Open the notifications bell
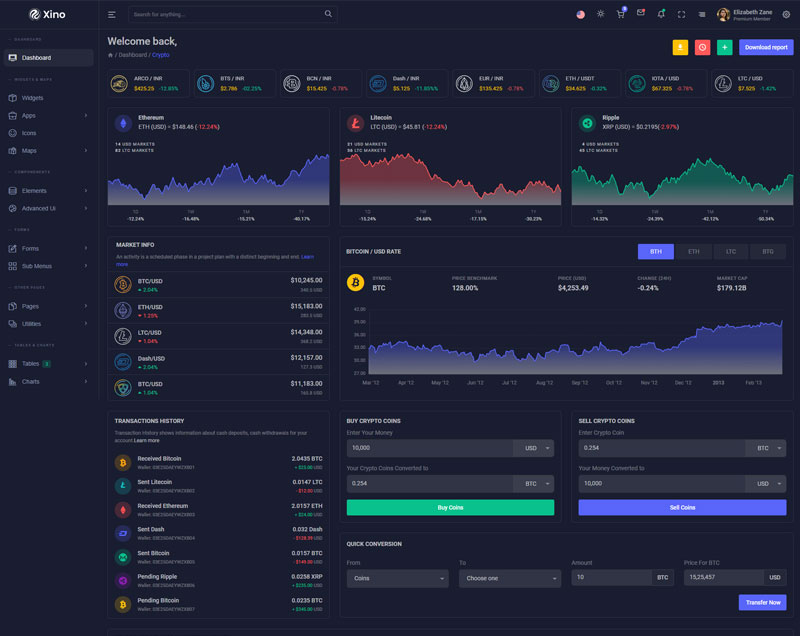 pos(660,14)
